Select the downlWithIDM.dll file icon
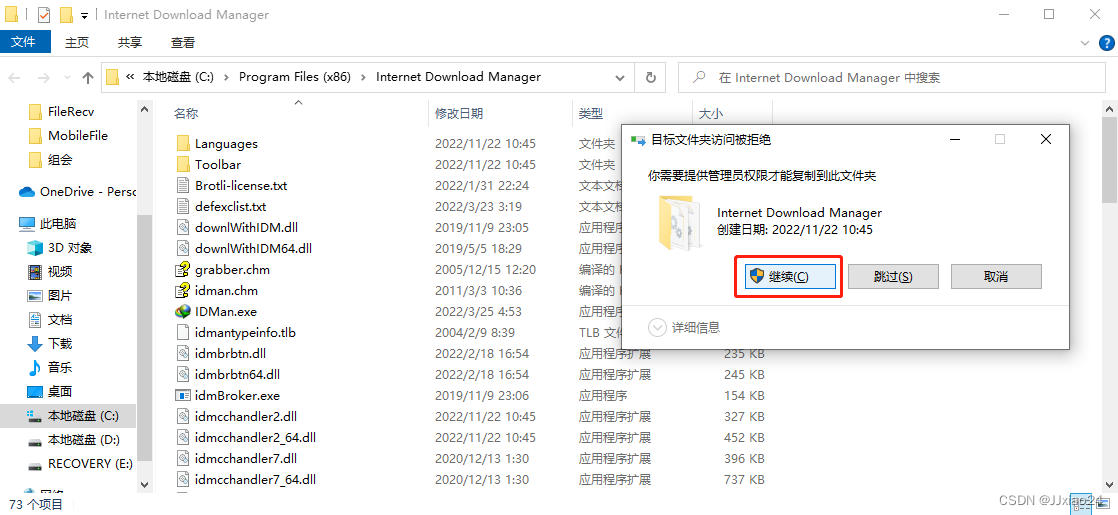 point(183,228)
